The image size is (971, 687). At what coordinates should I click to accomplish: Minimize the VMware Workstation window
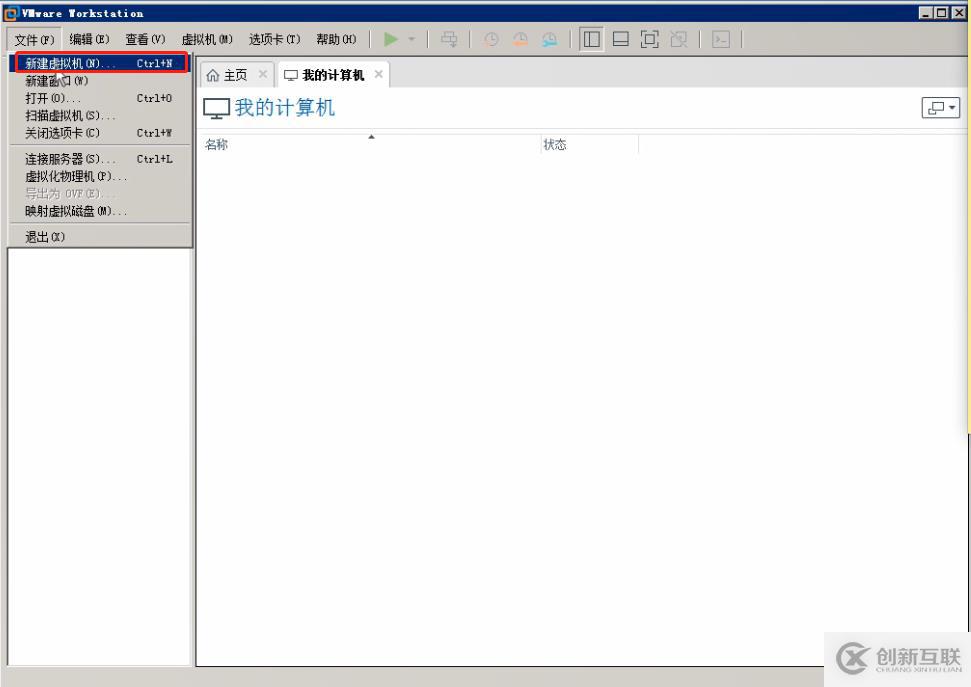(926, 13)
